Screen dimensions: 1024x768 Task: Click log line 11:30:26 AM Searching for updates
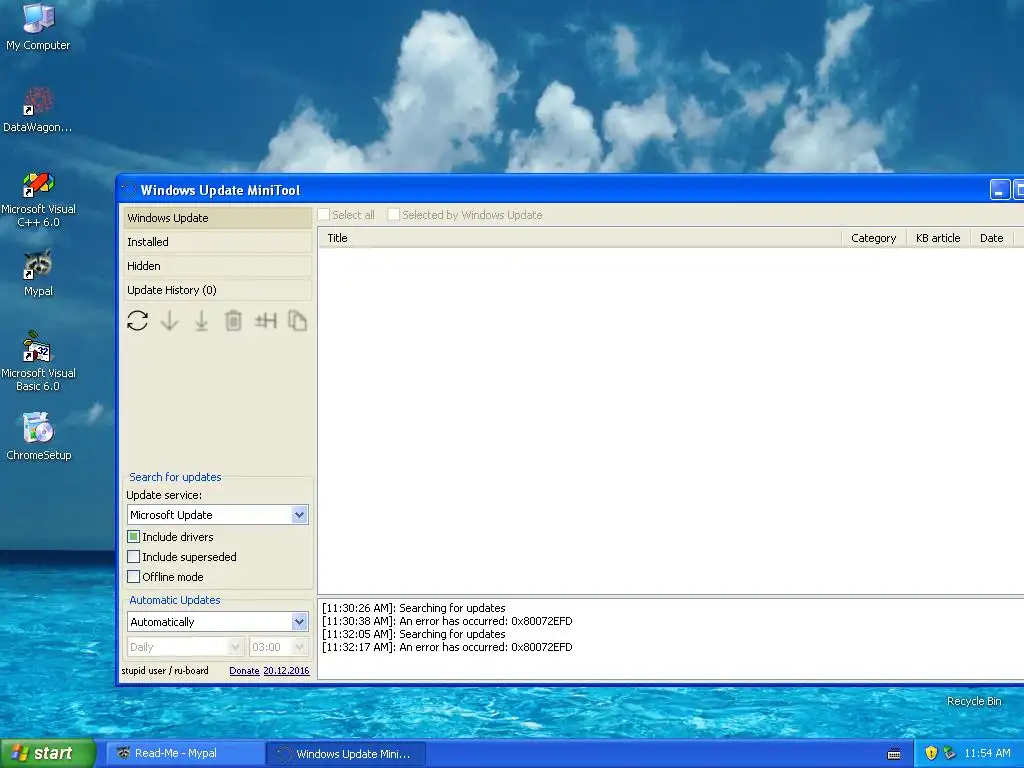click(413, 608)
